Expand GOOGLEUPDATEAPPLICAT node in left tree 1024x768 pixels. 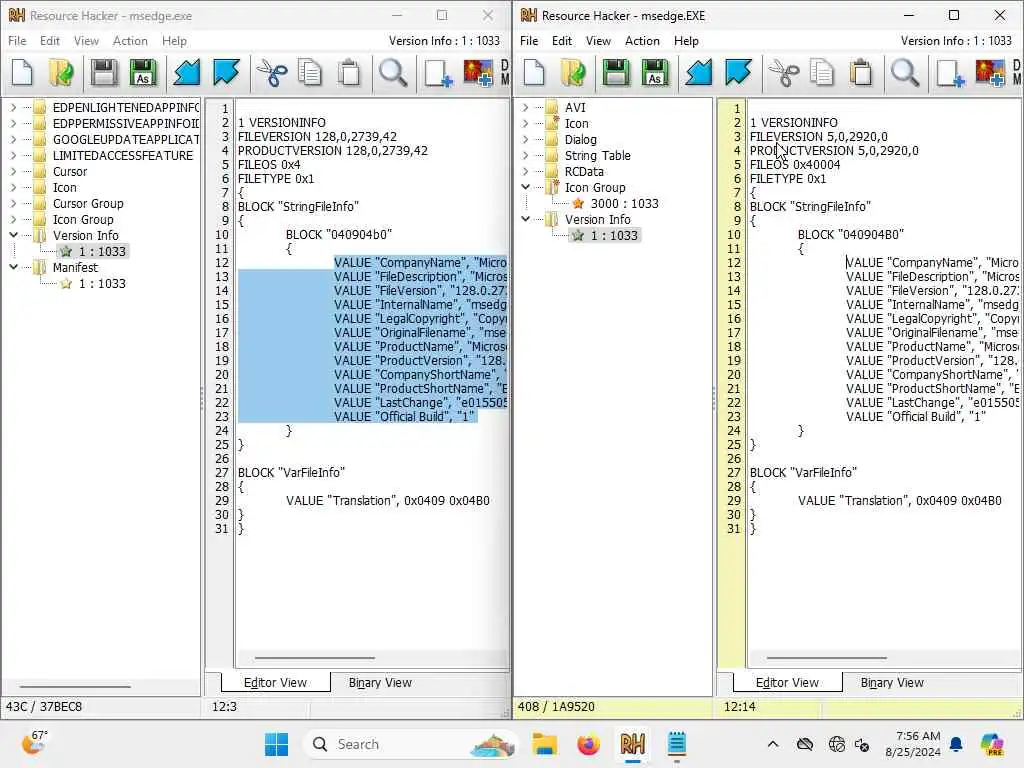tap(13, 139)
